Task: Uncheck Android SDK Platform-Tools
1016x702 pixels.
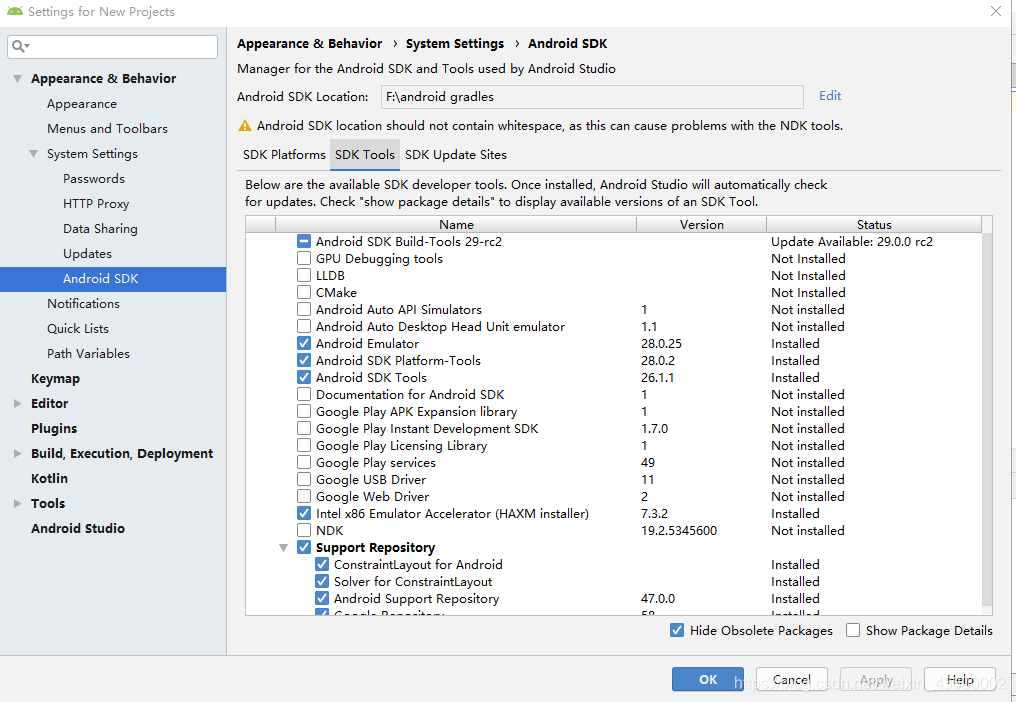Action: [304, 360]
